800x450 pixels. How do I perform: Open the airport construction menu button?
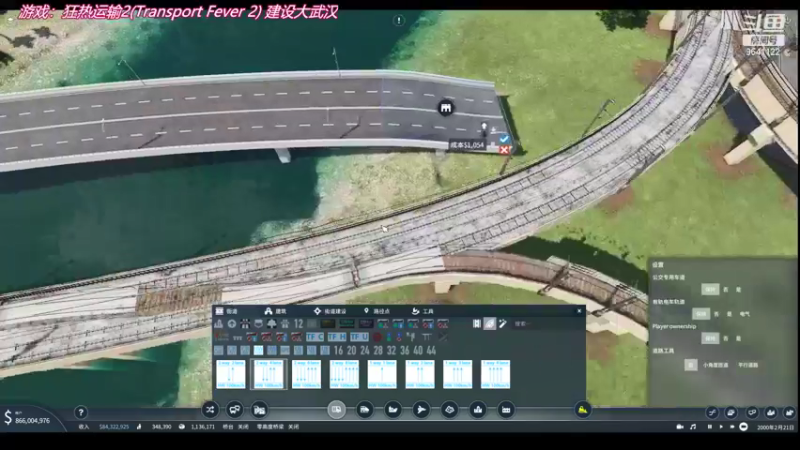coord(421,410)
